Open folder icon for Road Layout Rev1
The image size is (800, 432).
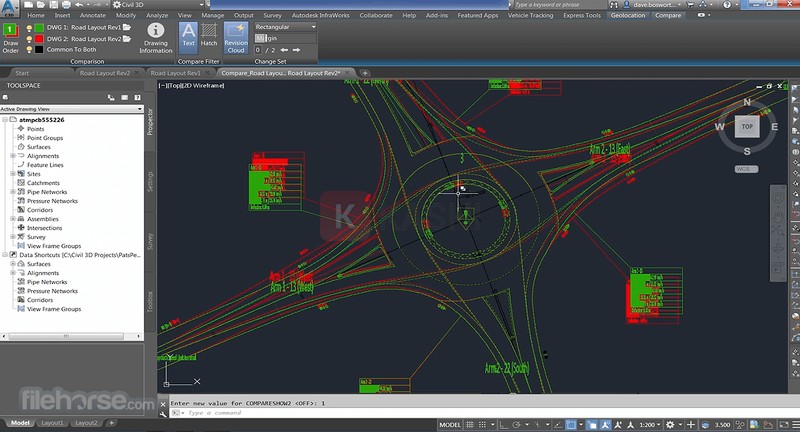[x=127, y=28]
